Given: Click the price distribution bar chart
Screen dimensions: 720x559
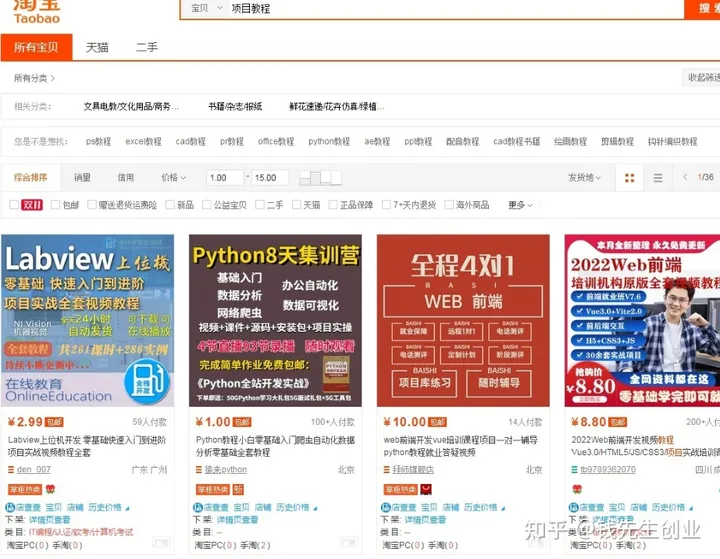Looking at the screenshot, I should pos(321,178).
